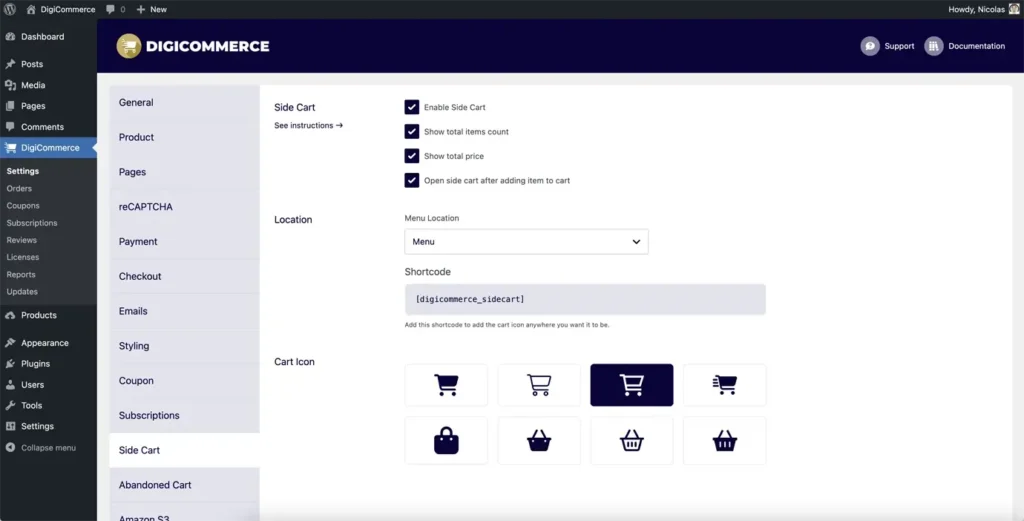Choose the fast-moving cart icon with speed lines
Image resolution: width=1024 pixels, height=521 pixels.
coord(724,385)
